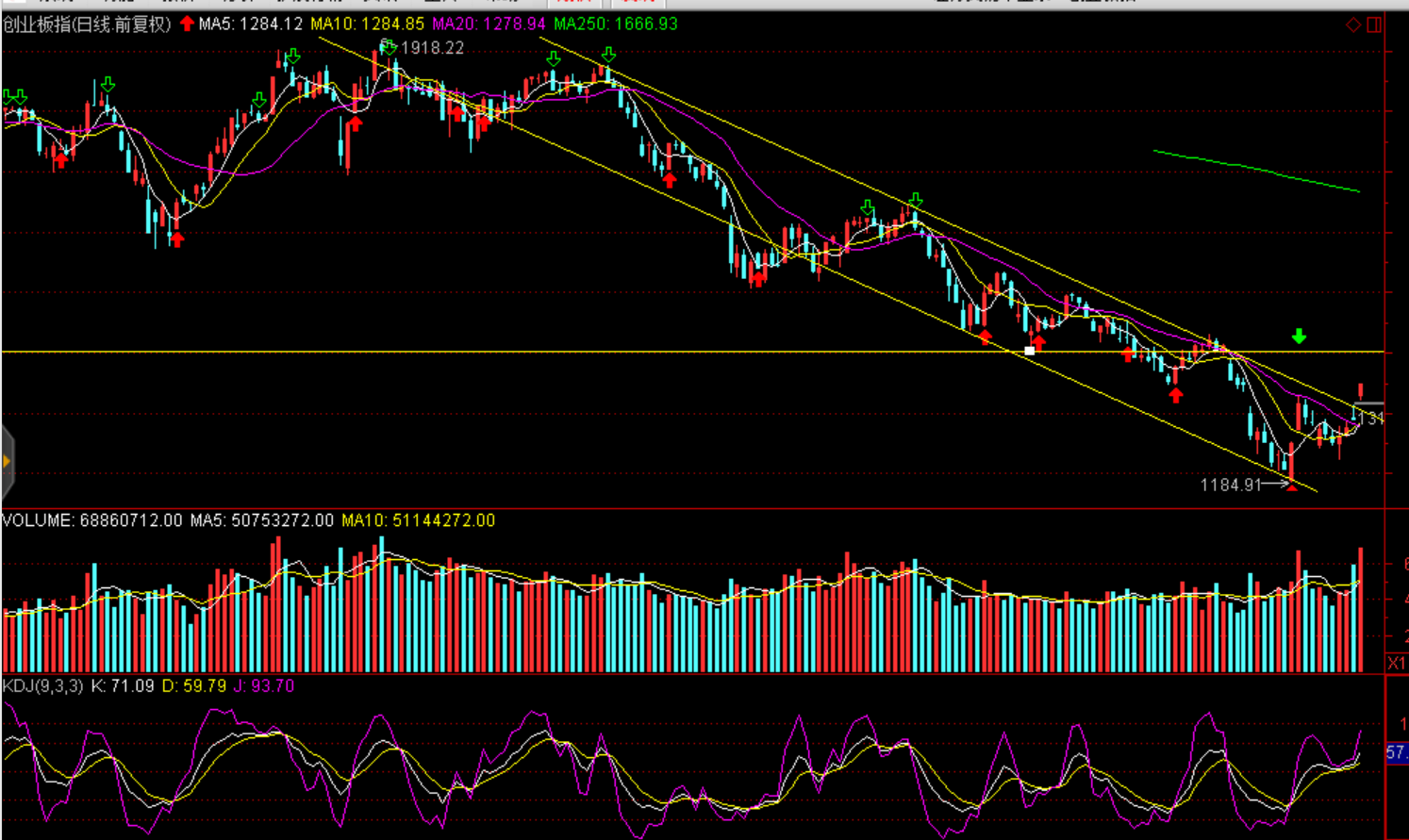The height and width of the screenshot is (840, 1409).
Task: Click the short green MA250 line segment
Action: click(1254, 170)
